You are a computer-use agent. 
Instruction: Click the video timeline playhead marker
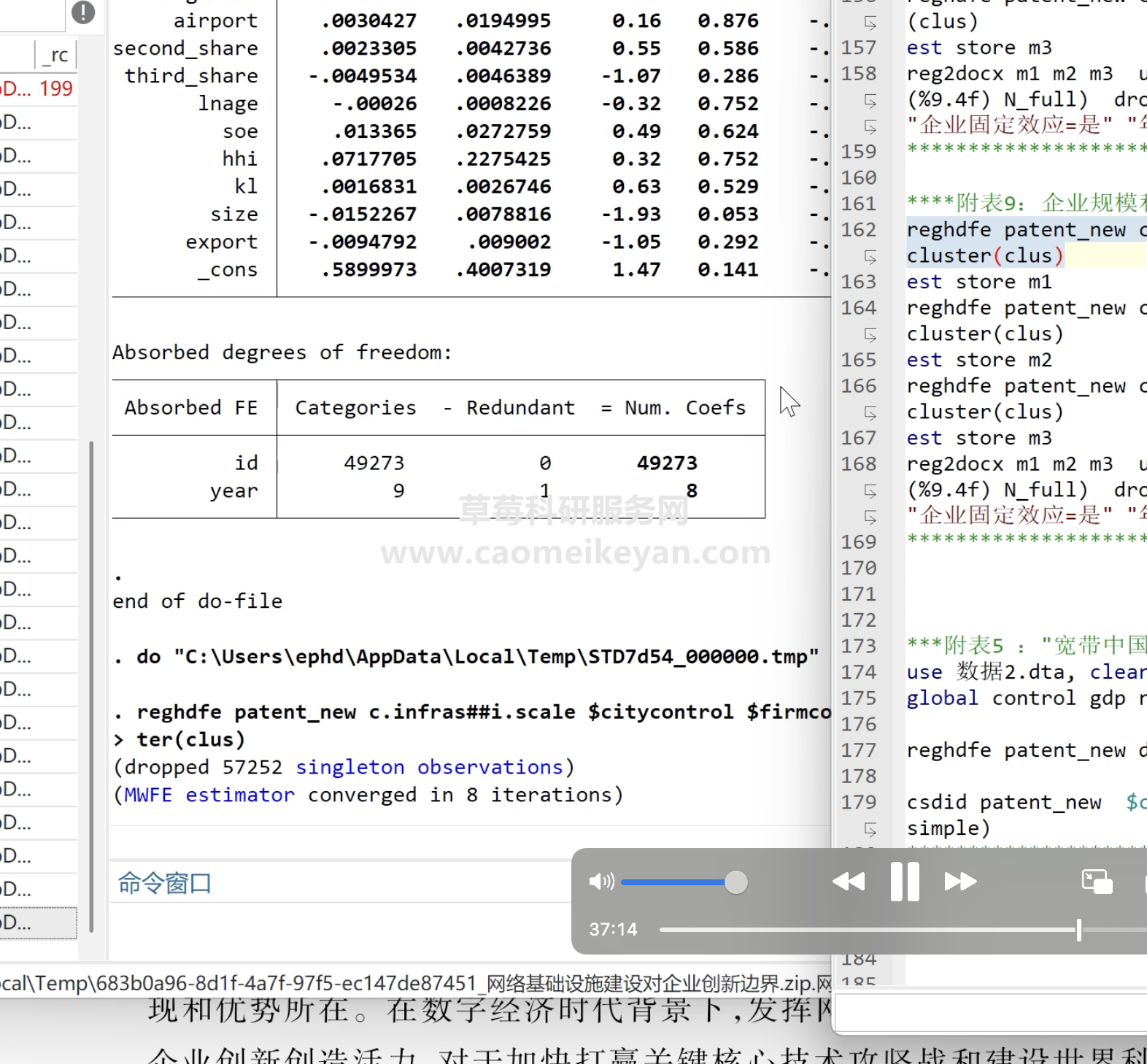coord(1078,930)
